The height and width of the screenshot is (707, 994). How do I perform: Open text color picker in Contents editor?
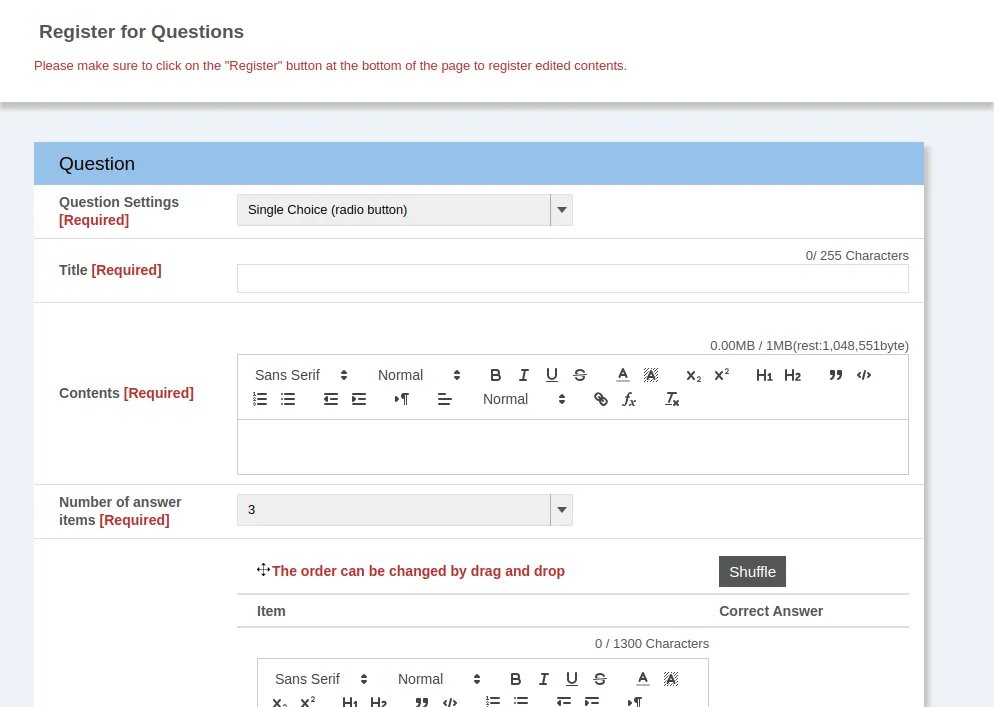tap(623, 375)
